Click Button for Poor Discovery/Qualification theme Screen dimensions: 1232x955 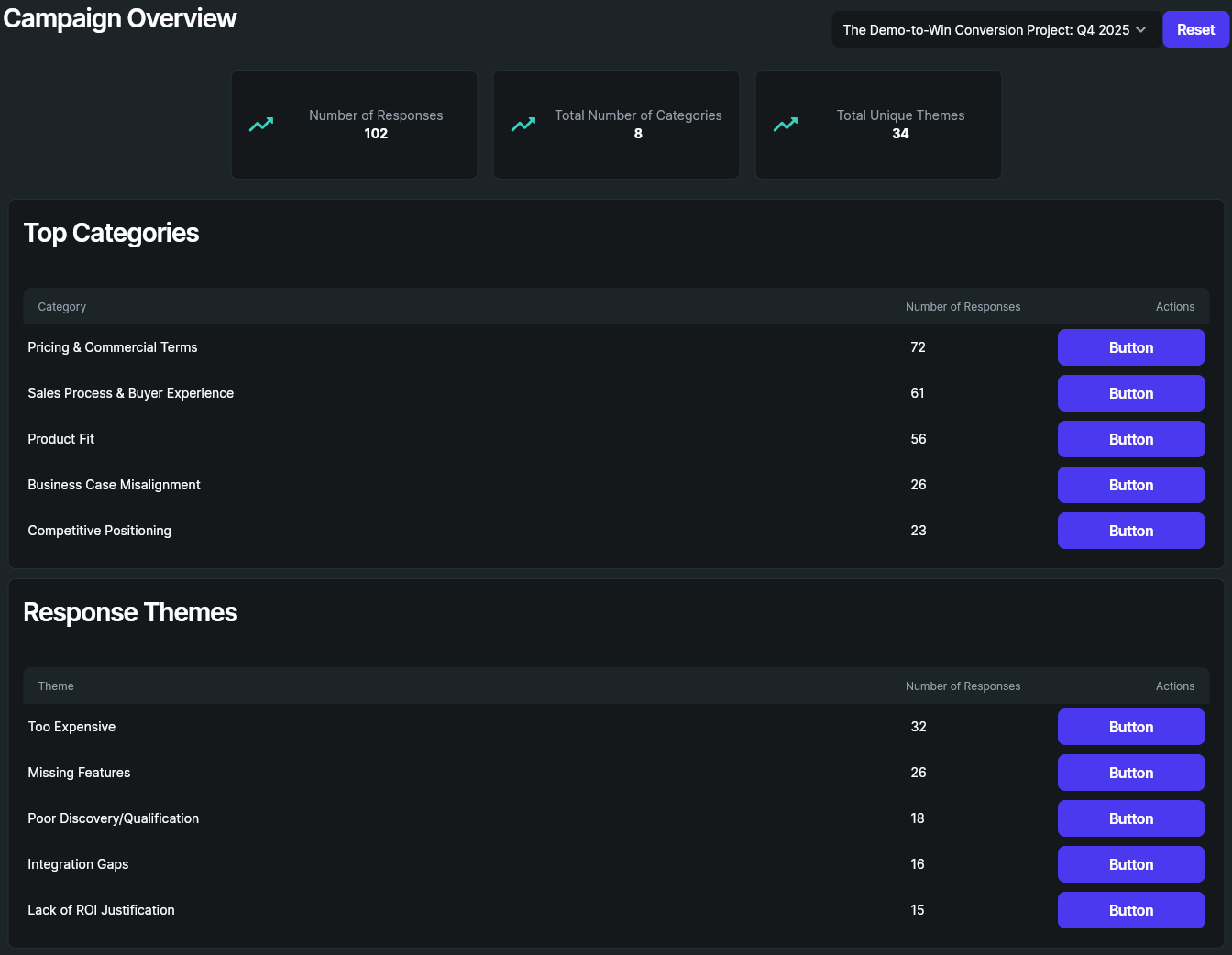[1130, 818]
